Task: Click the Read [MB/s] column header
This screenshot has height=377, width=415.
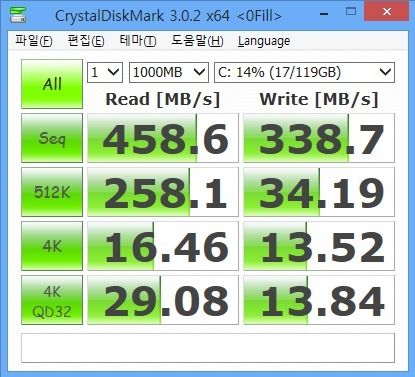Action: (163, 99)
